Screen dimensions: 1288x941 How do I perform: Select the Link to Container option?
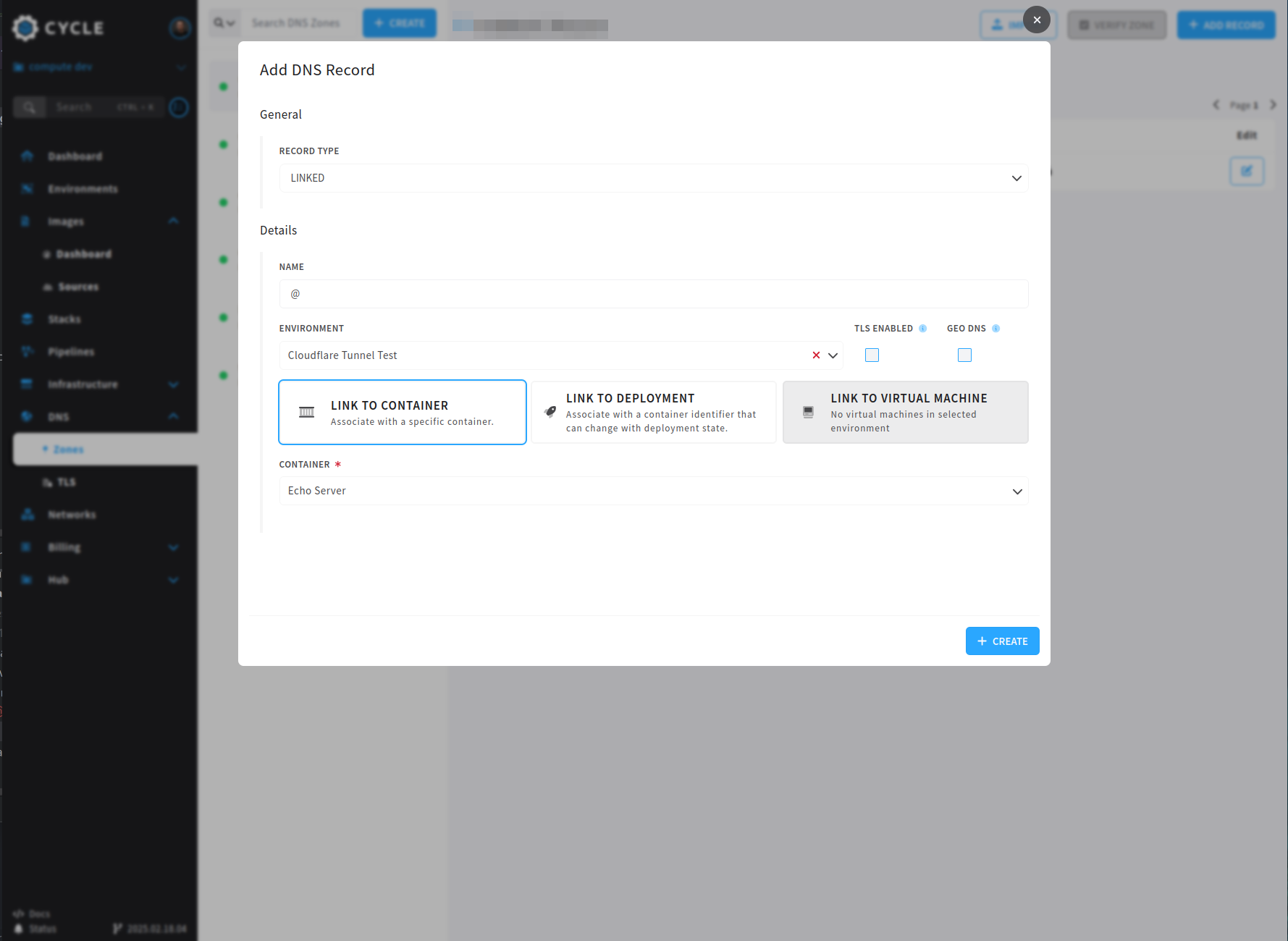[x=403, y=412]
